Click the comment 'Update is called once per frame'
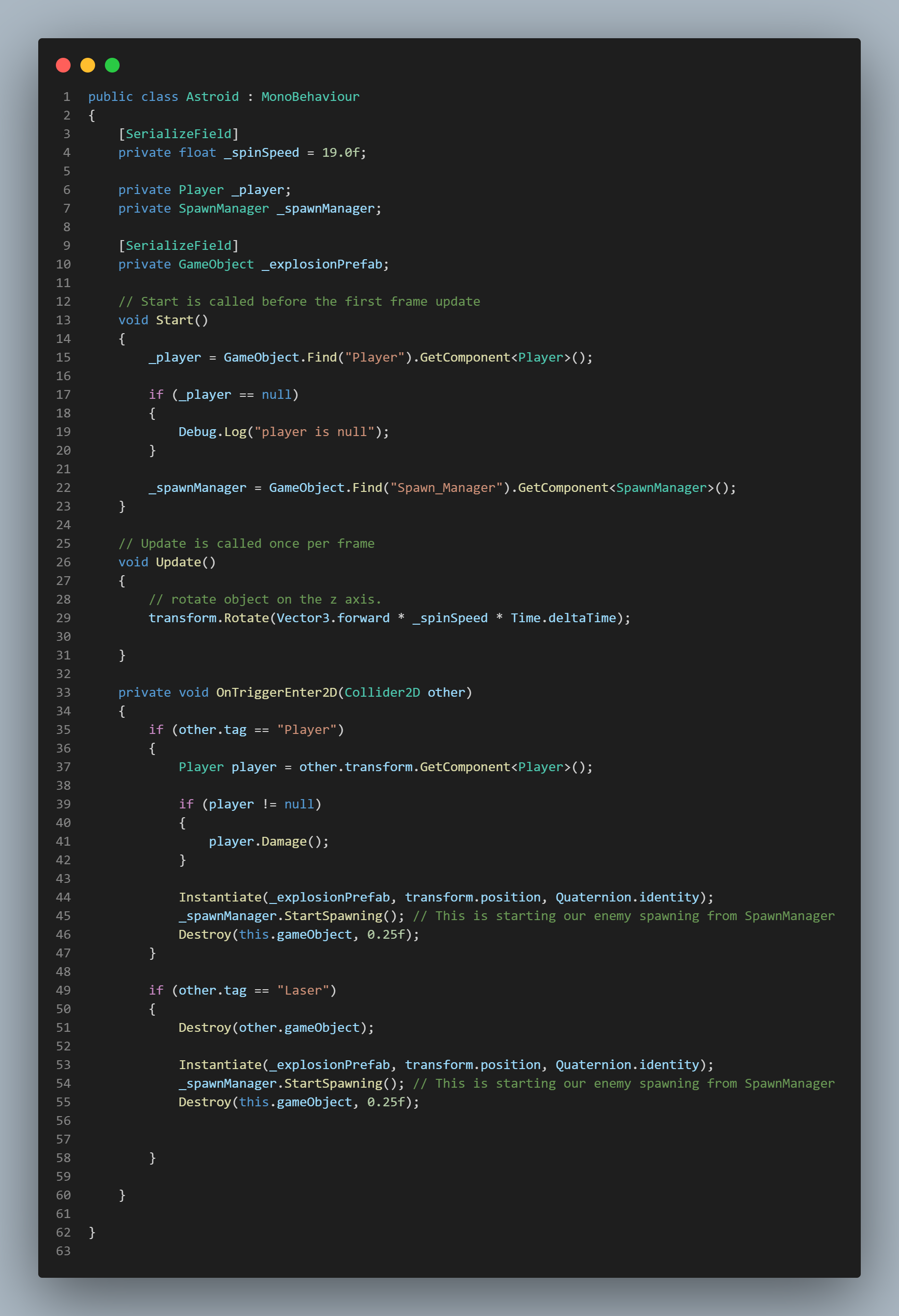This screenshot has width=899, height=1316. pos(258,544)
